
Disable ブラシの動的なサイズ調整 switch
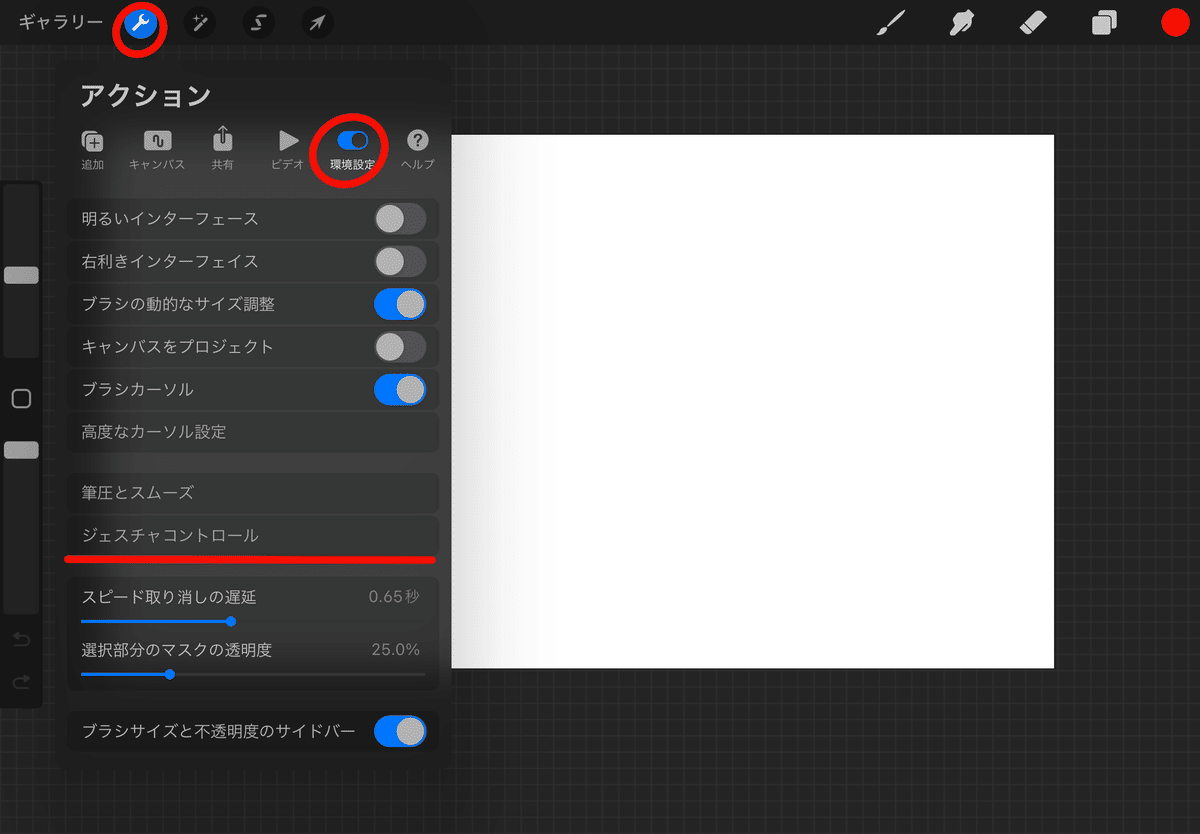[400, 304]
